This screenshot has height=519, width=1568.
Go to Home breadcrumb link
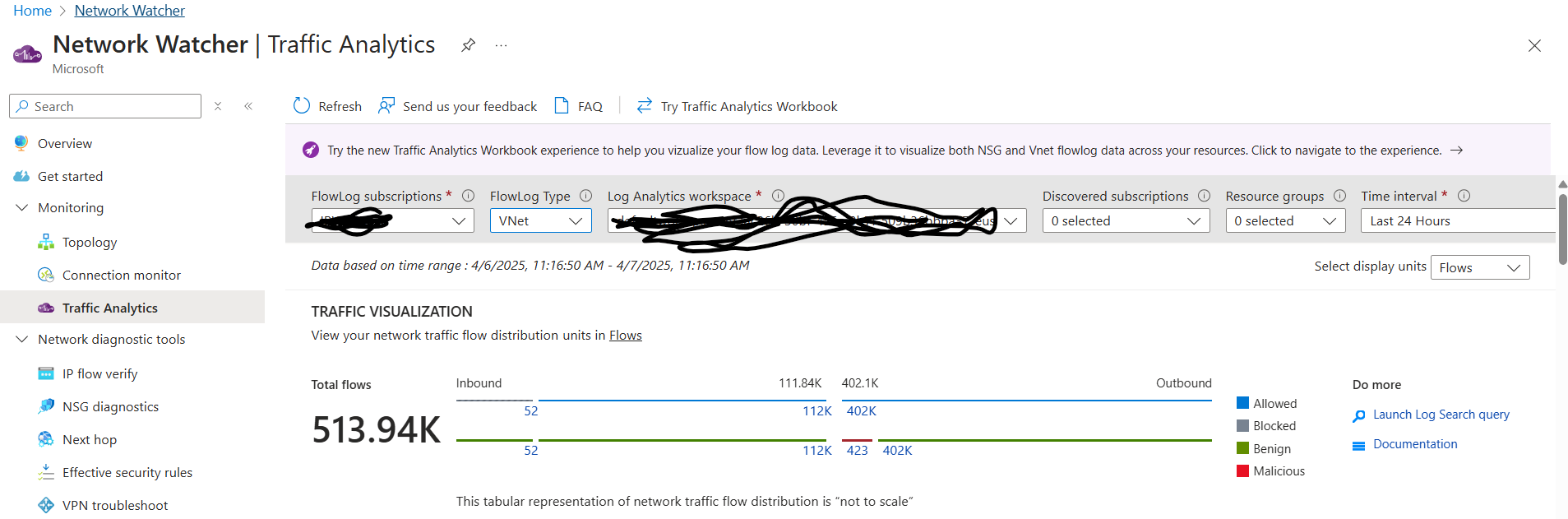click(32, 11)
